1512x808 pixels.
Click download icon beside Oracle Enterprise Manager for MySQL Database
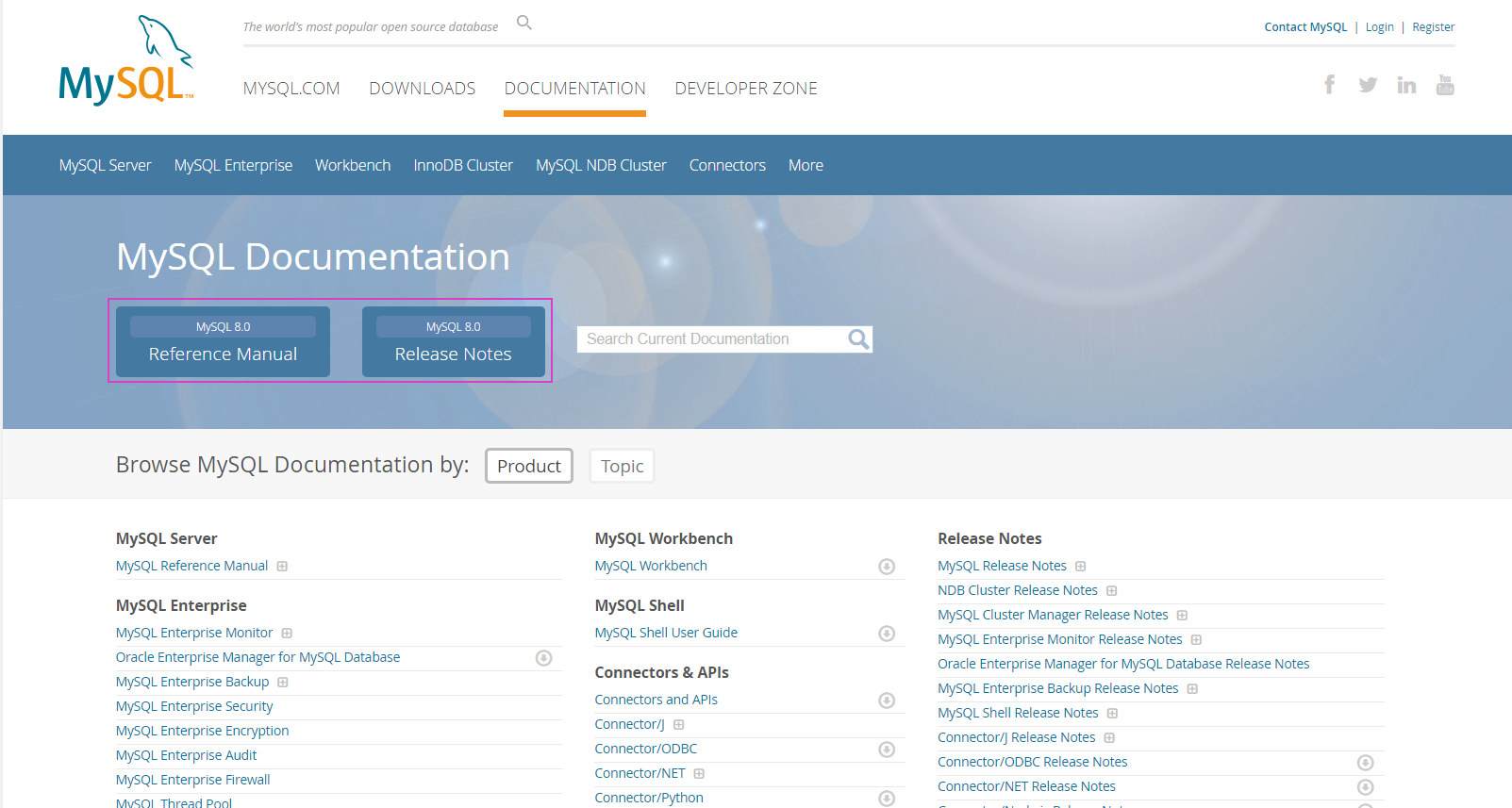(543, 658)
